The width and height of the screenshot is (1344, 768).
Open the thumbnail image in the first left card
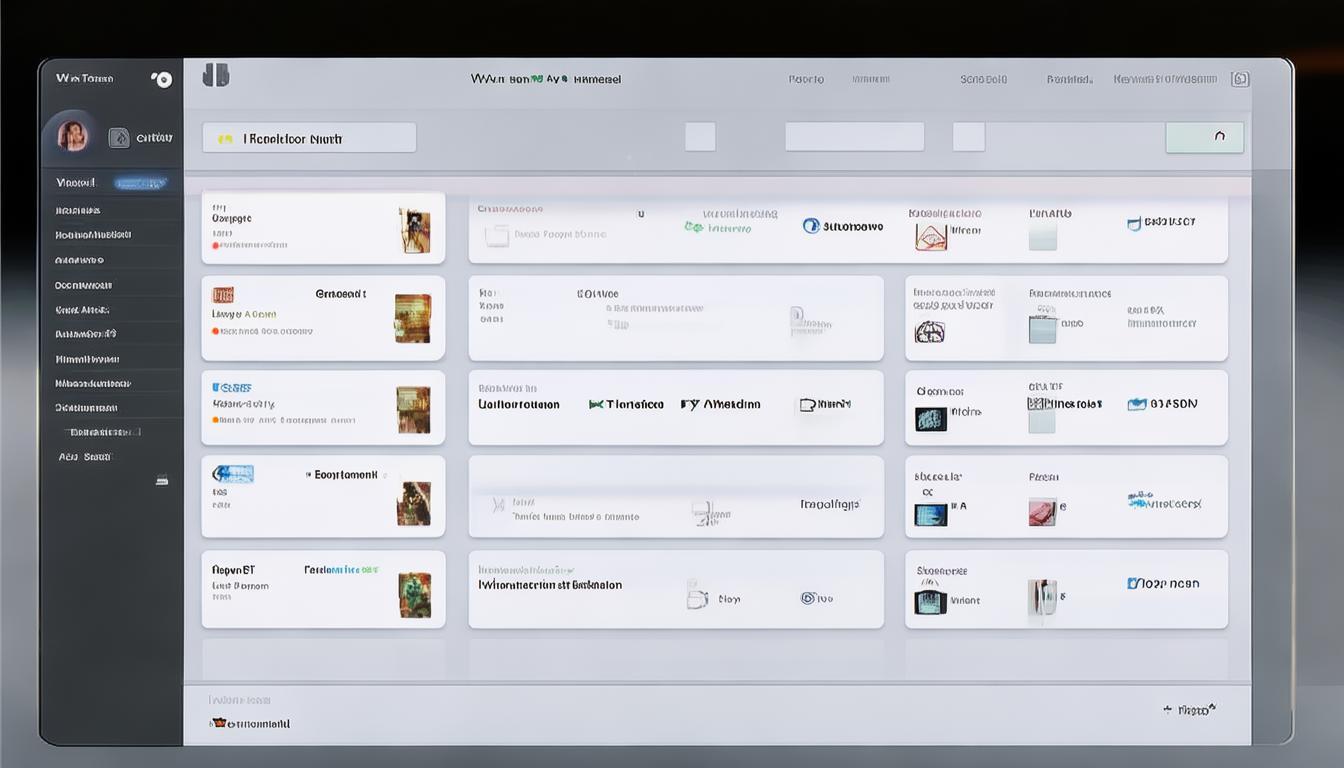coord(414,229)
